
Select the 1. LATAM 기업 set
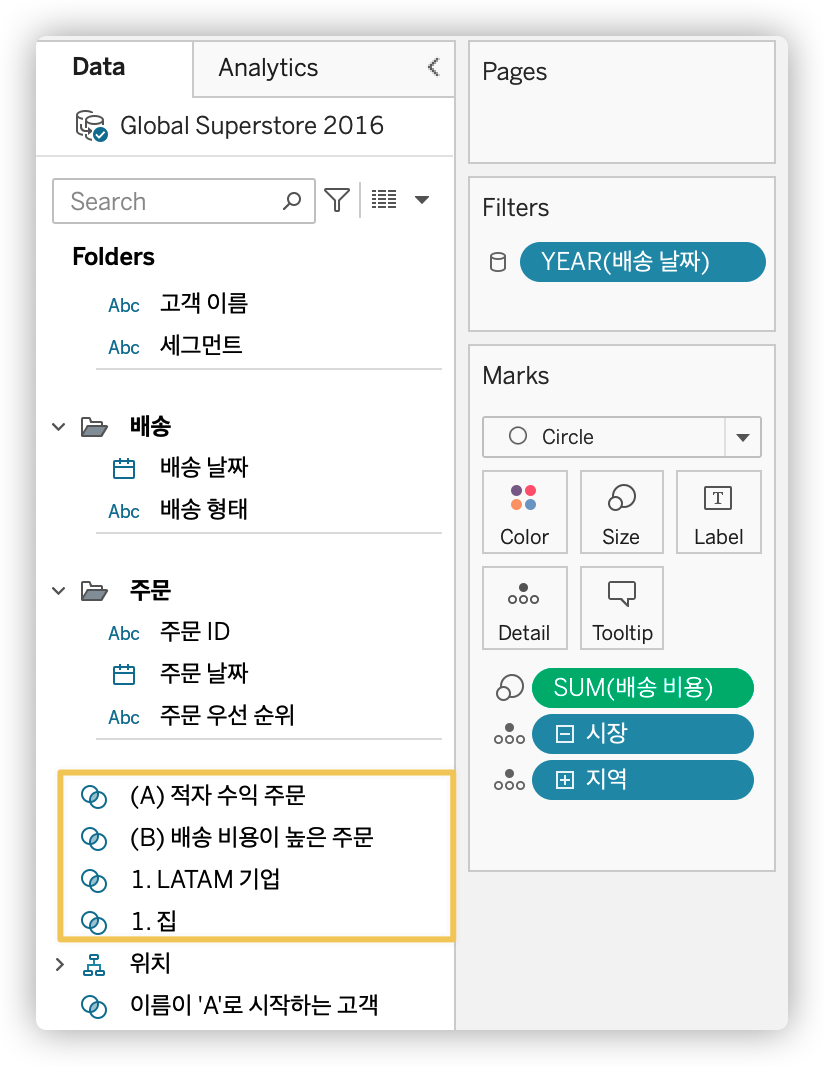205,879
